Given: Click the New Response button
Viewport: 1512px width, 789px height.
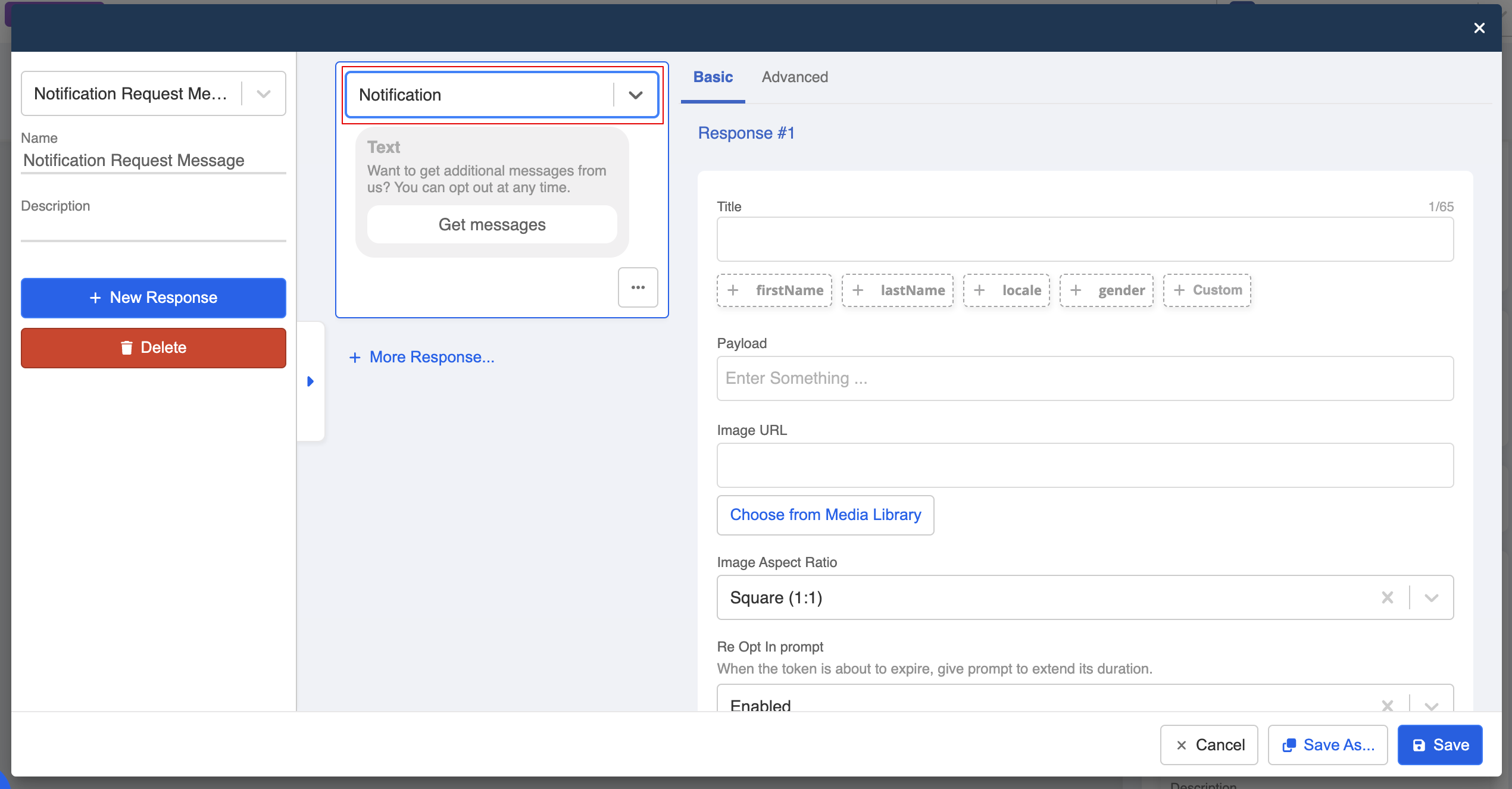Looking at the screenshot, I should [154, 298].
